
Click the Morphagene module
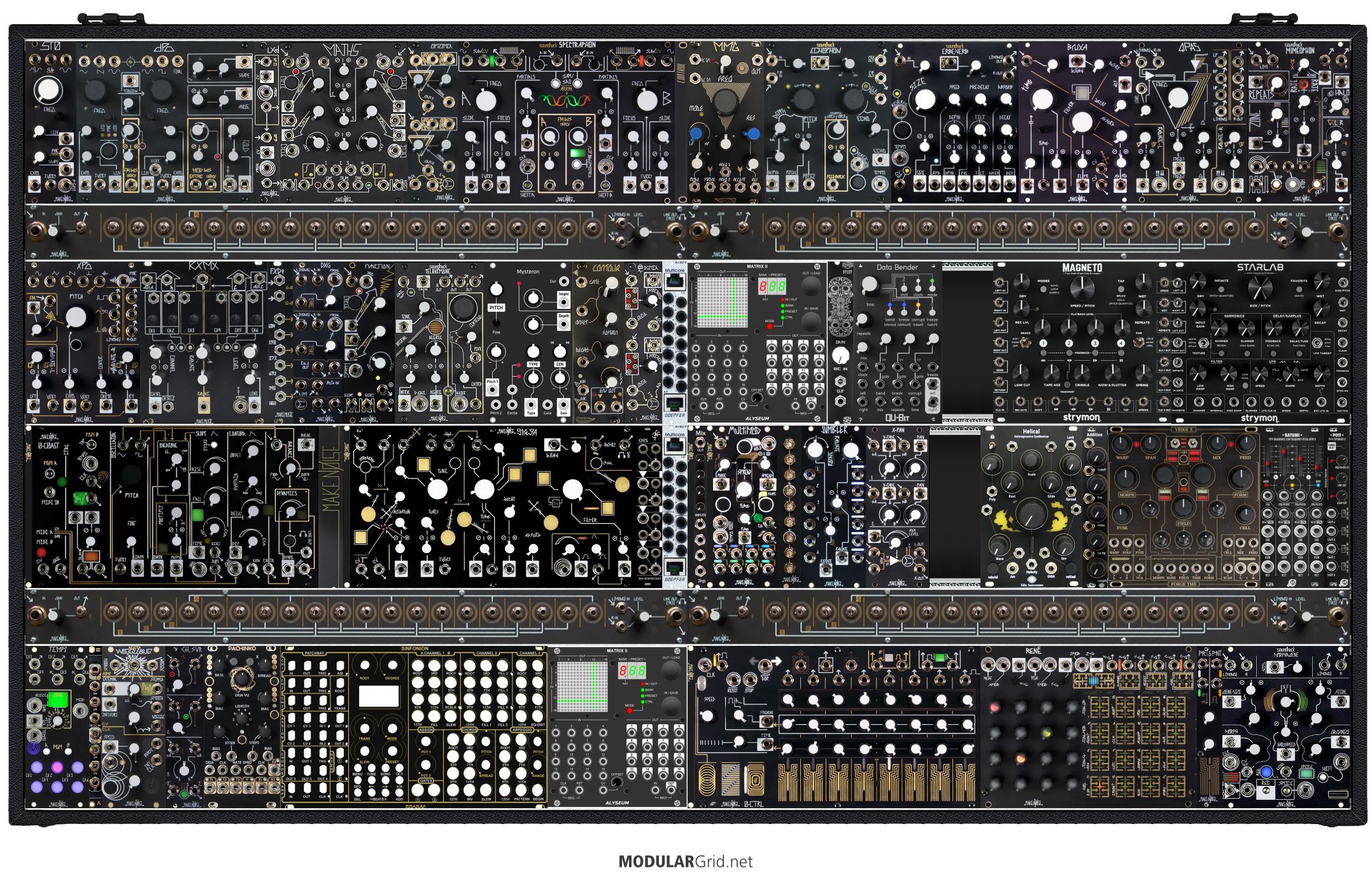pyautogui.click(x=1286, y=727)
